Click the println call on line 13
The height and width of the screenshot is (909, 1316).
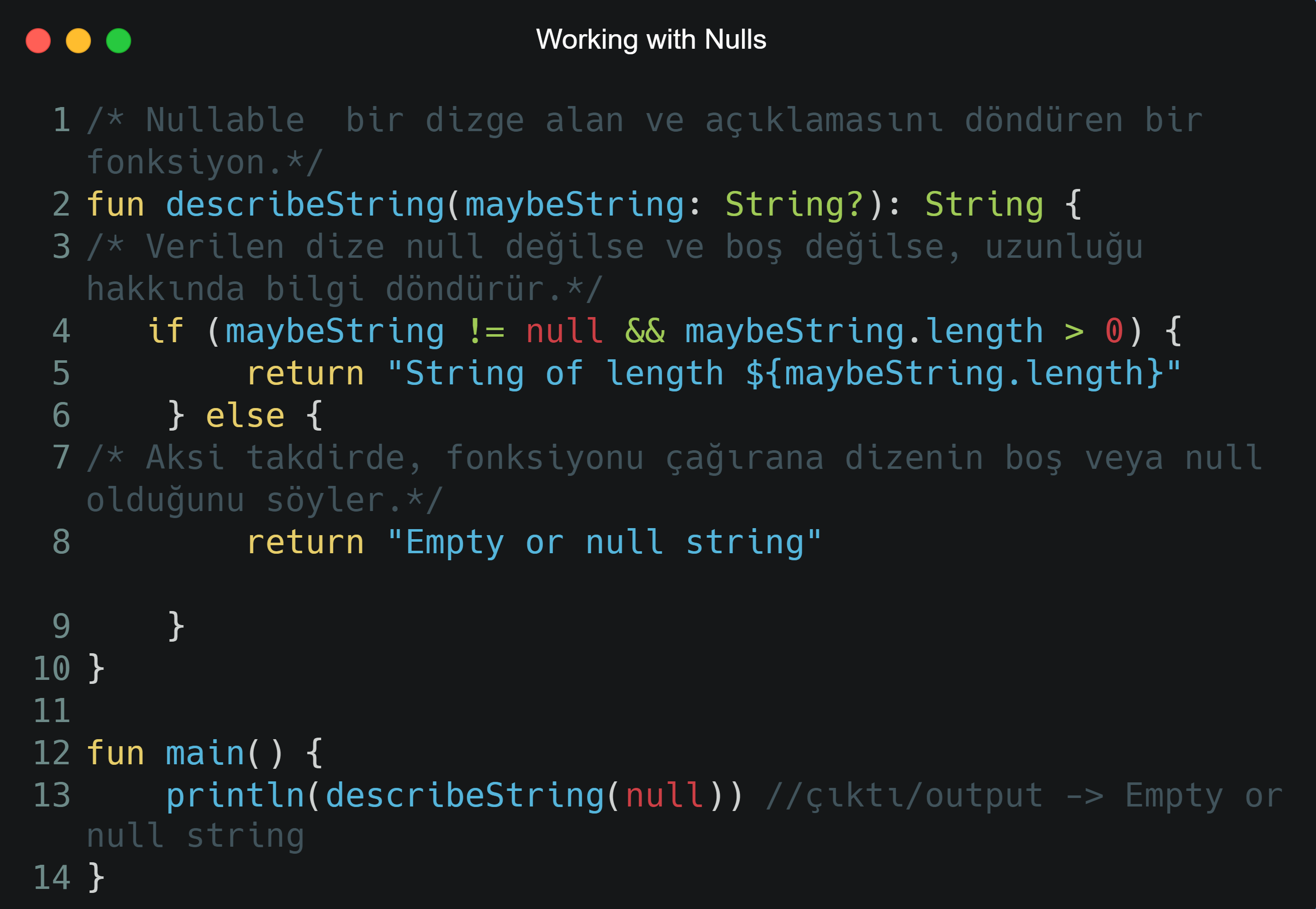pyautogui.click(x=235, y=795)
